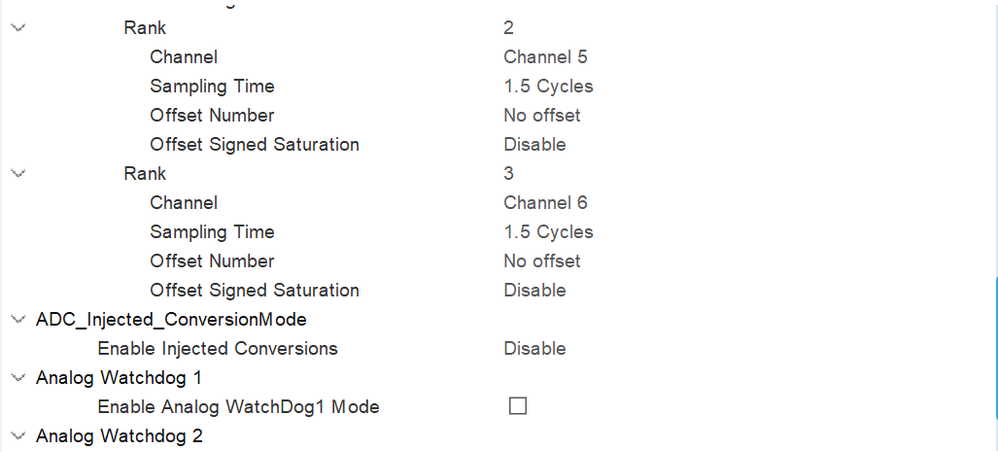
Task: Select the Channel 5 value field
Action: [x=545, y=57]
